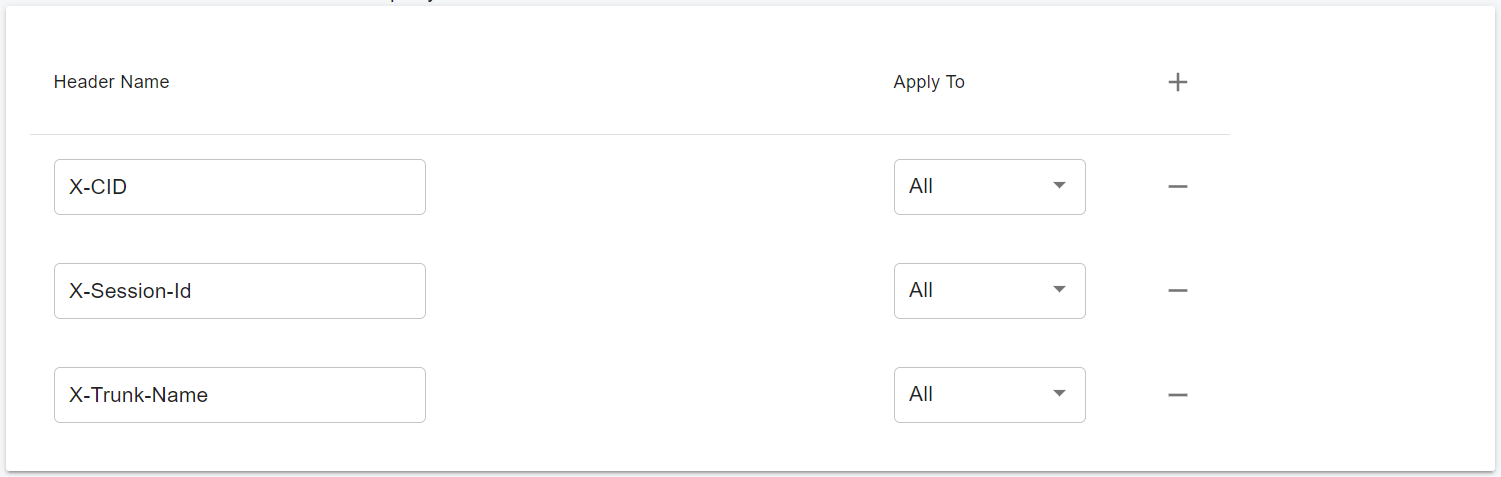Click the dropdown arrow in X-CID row
This screenshot has width=1501, height=477.
1059,186
